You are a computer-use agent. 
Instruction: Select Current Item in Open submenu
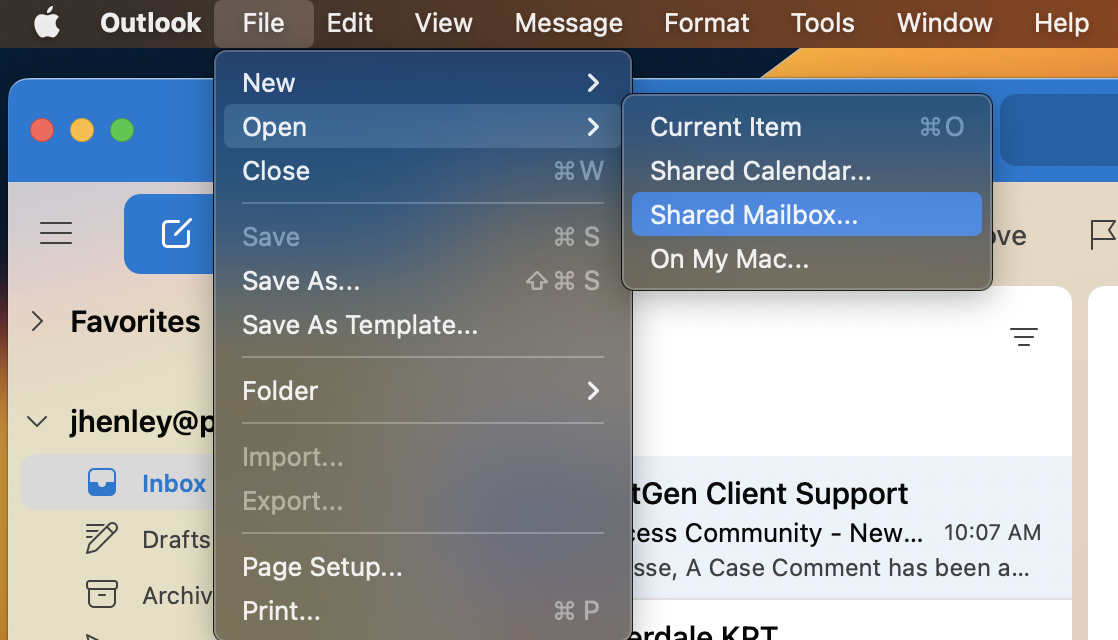(x=806, y=127)
